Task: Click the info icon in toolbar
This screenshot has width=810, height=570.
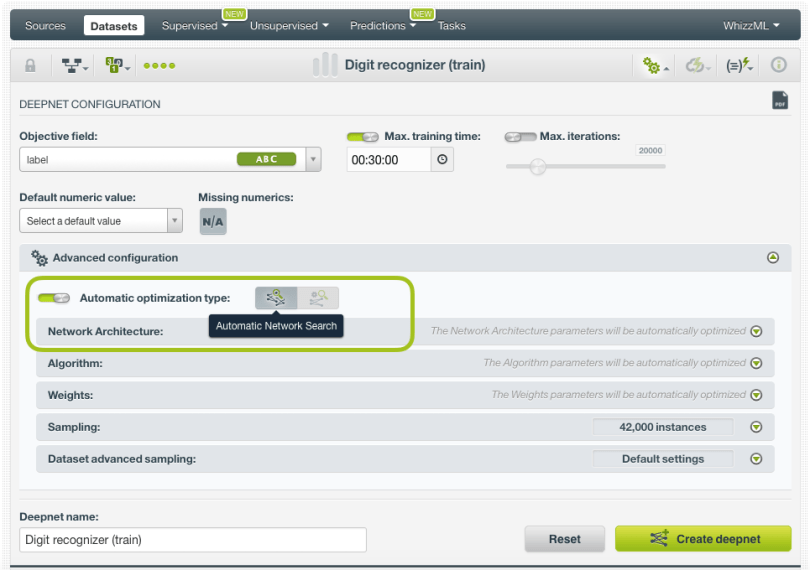Action: 777,65
